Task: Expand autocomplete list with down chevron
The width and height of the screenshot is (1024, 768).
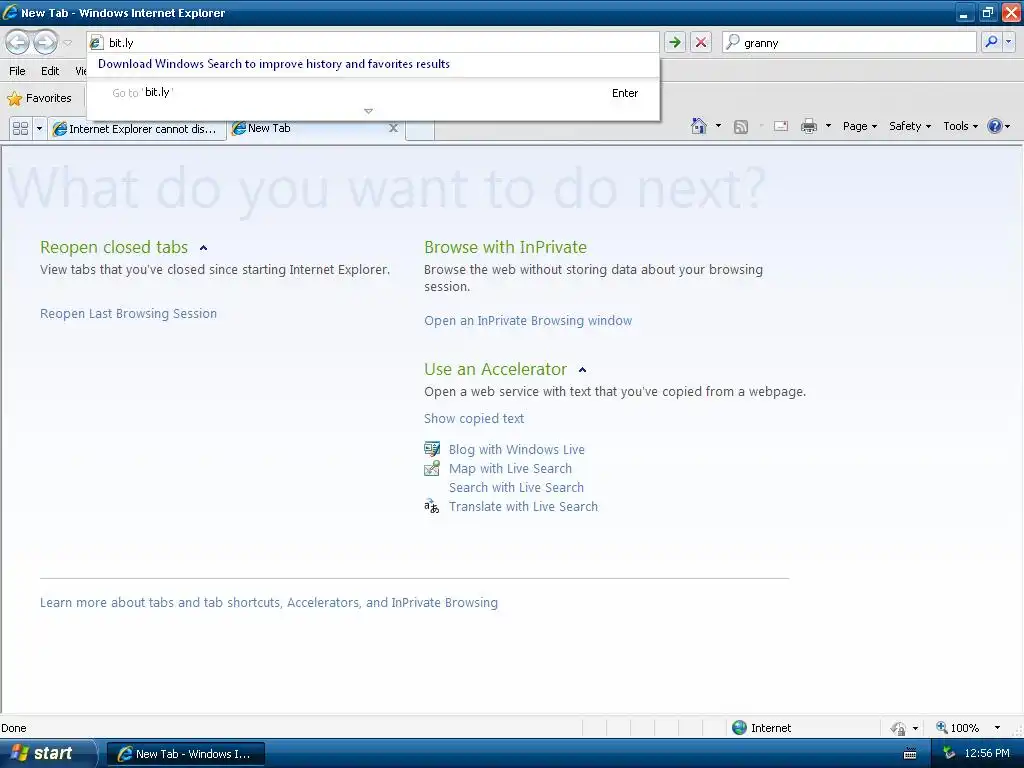Action: [368, 111]
